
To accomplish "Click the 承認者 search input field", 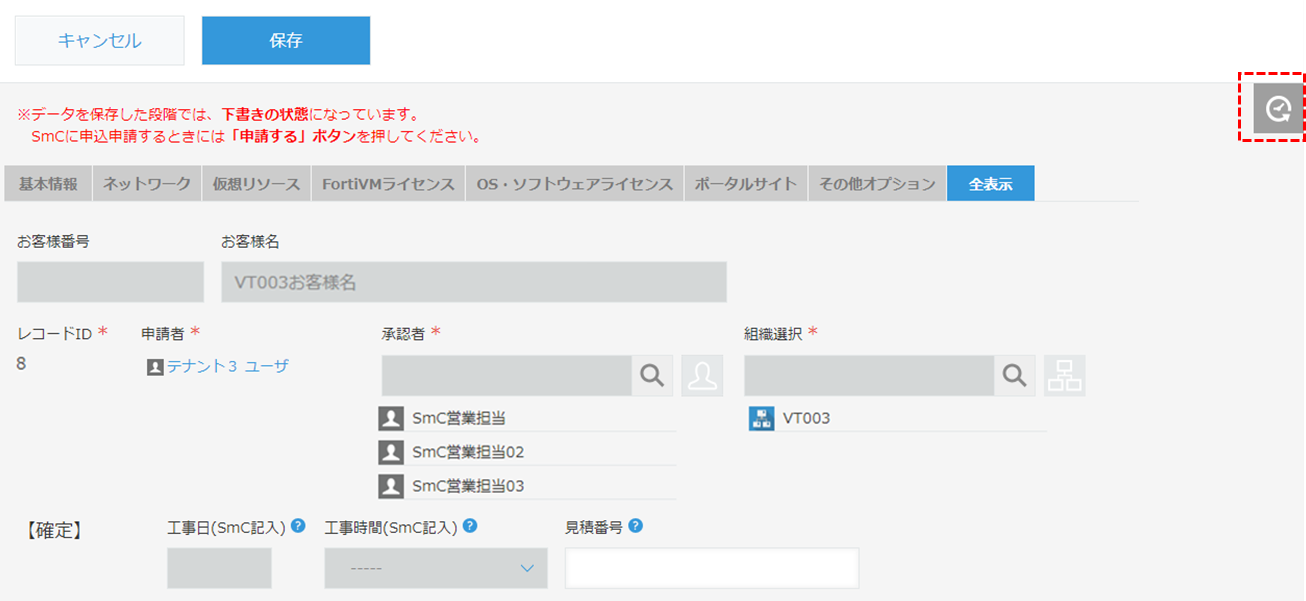I will (x=506, y=375).
